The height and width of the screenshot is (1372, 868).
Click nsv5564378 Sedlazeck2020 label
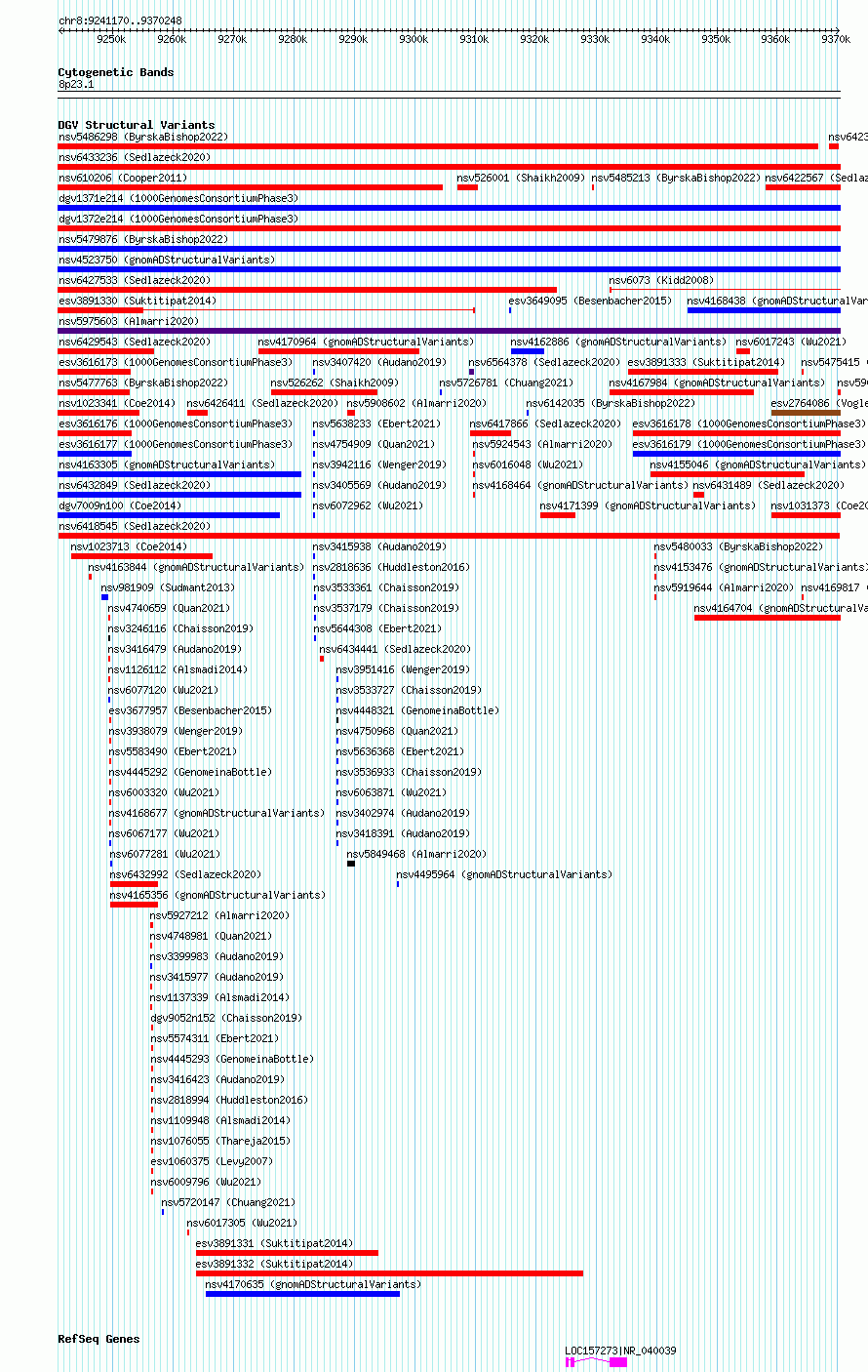544,362
